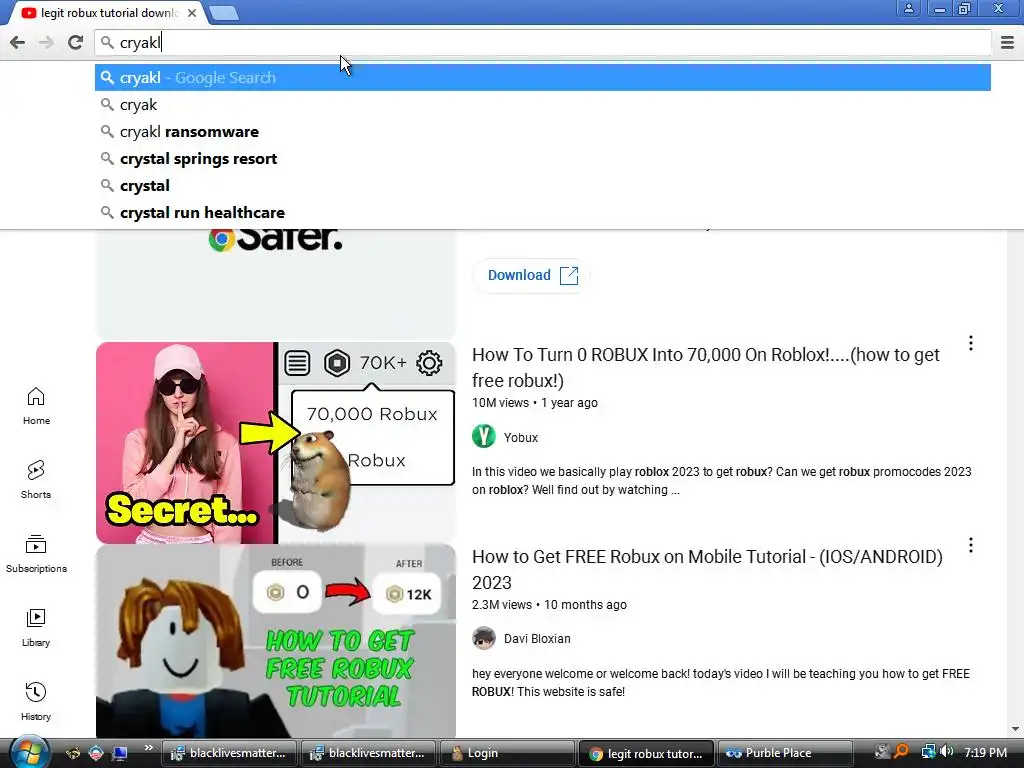The height and width of the screenshot is (768, 1024).
Task: Pick the 'crystal' suggestion
Action: pyautogui.click(x=543, y=185)
